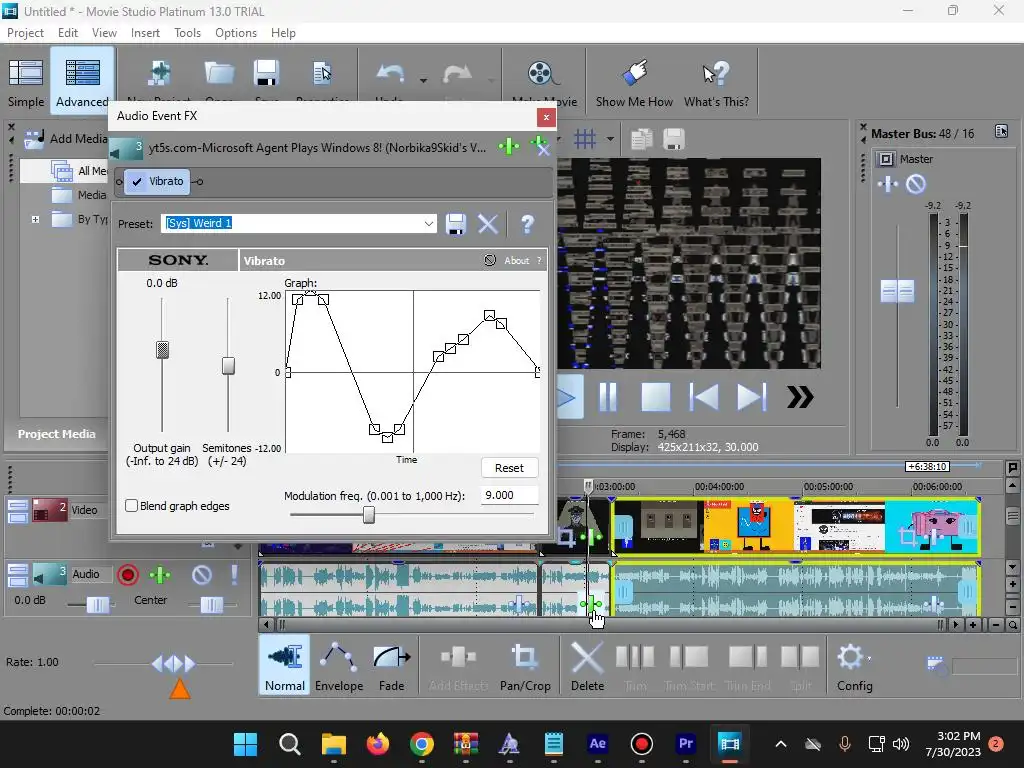Viewport: 1024px width, 768px height.
Task: Open Make Movie film reel icon
Action: tap(543, 74)
